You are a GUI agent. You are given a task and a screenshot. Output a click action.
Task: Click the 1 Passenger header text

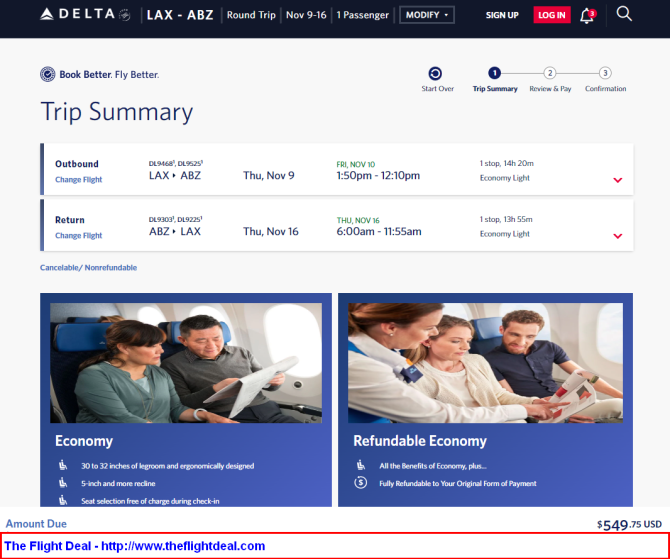pyautogui.click(x=362, y=15)
